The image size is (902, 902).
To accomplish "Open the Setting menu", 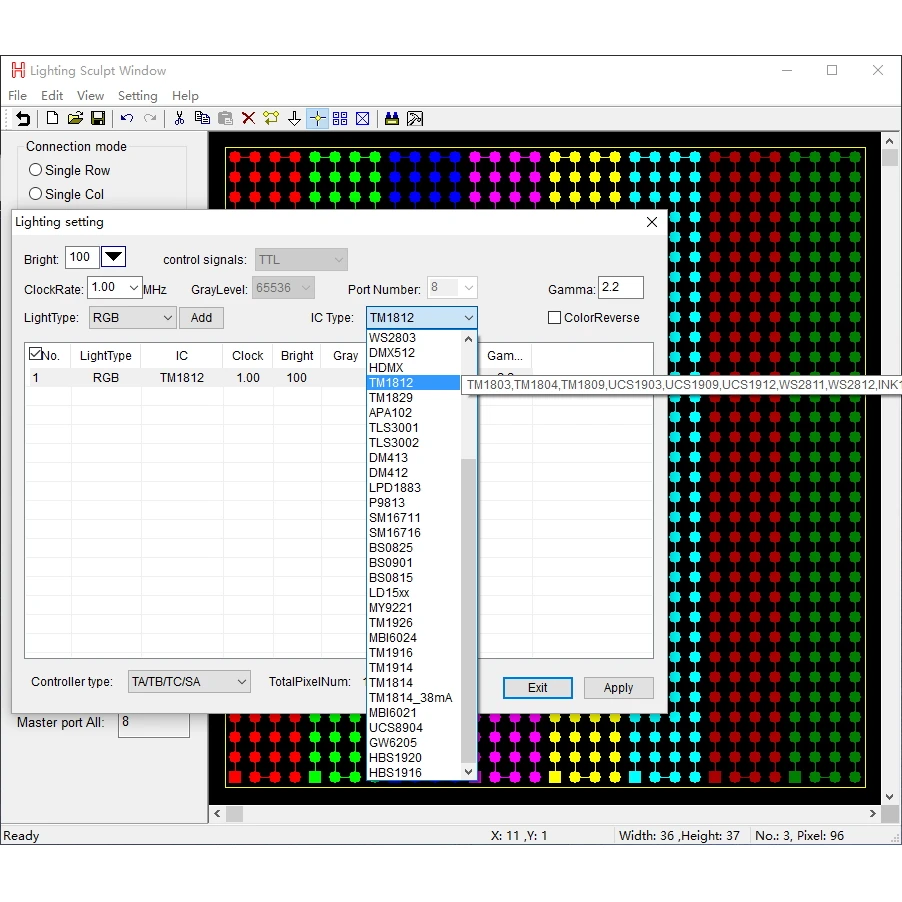I will point(137,95).
